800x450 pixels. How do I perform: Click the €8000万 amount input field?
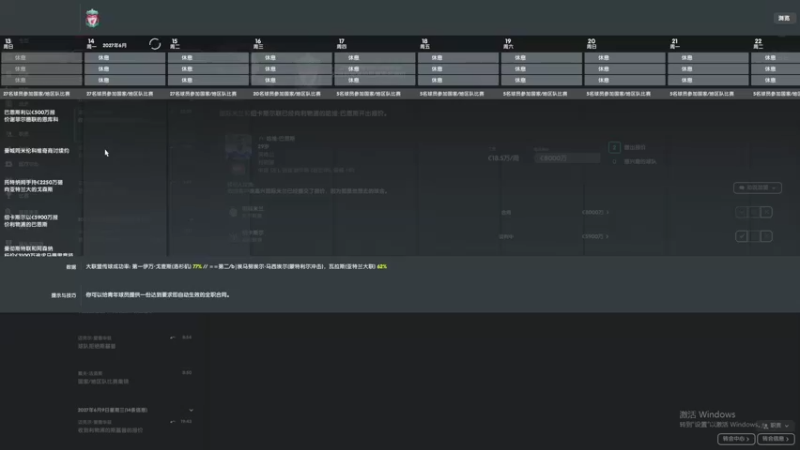click(567, 158)
